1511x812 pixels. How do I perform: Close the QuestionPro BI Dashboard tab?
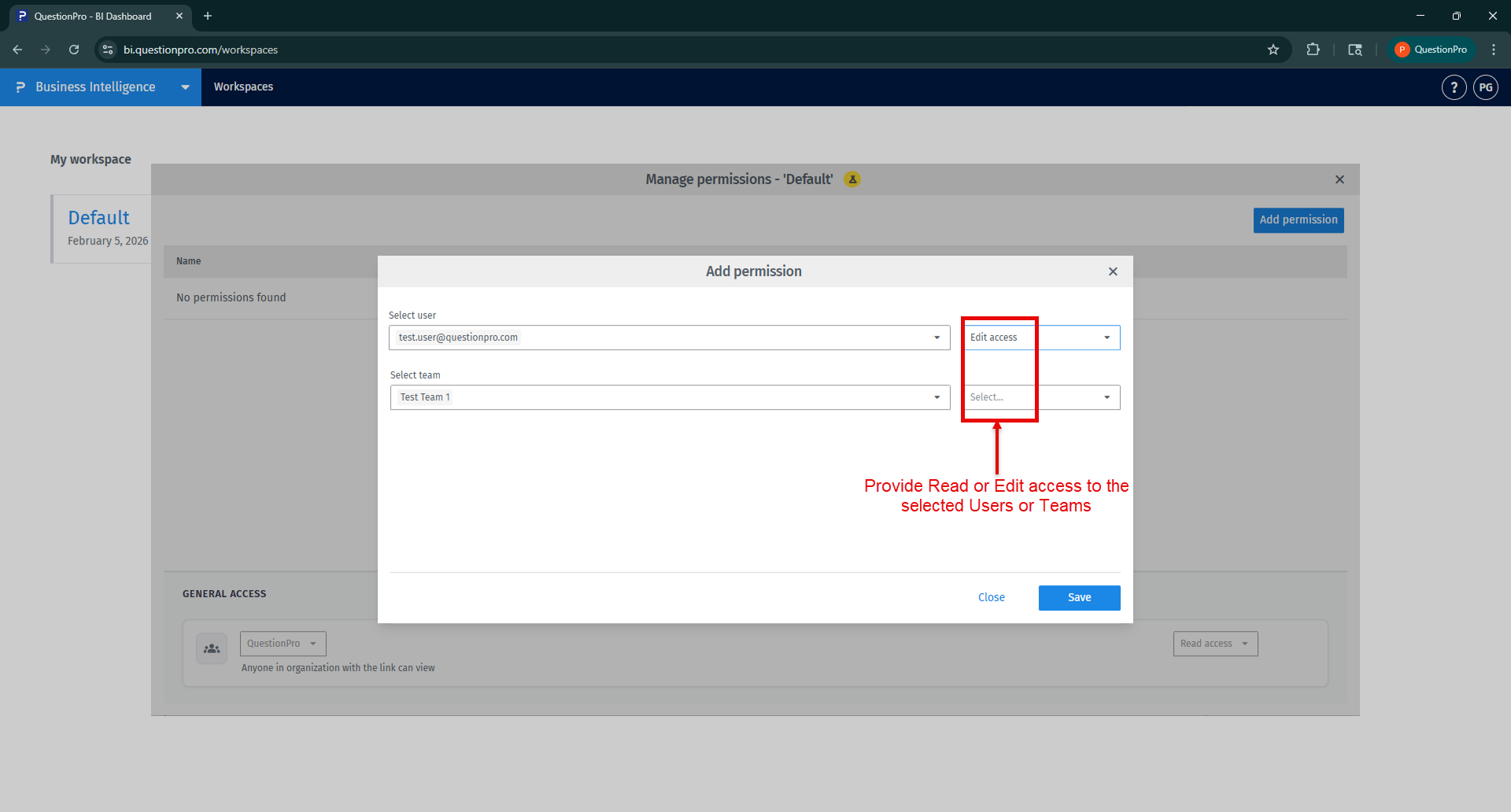point(179,16)
